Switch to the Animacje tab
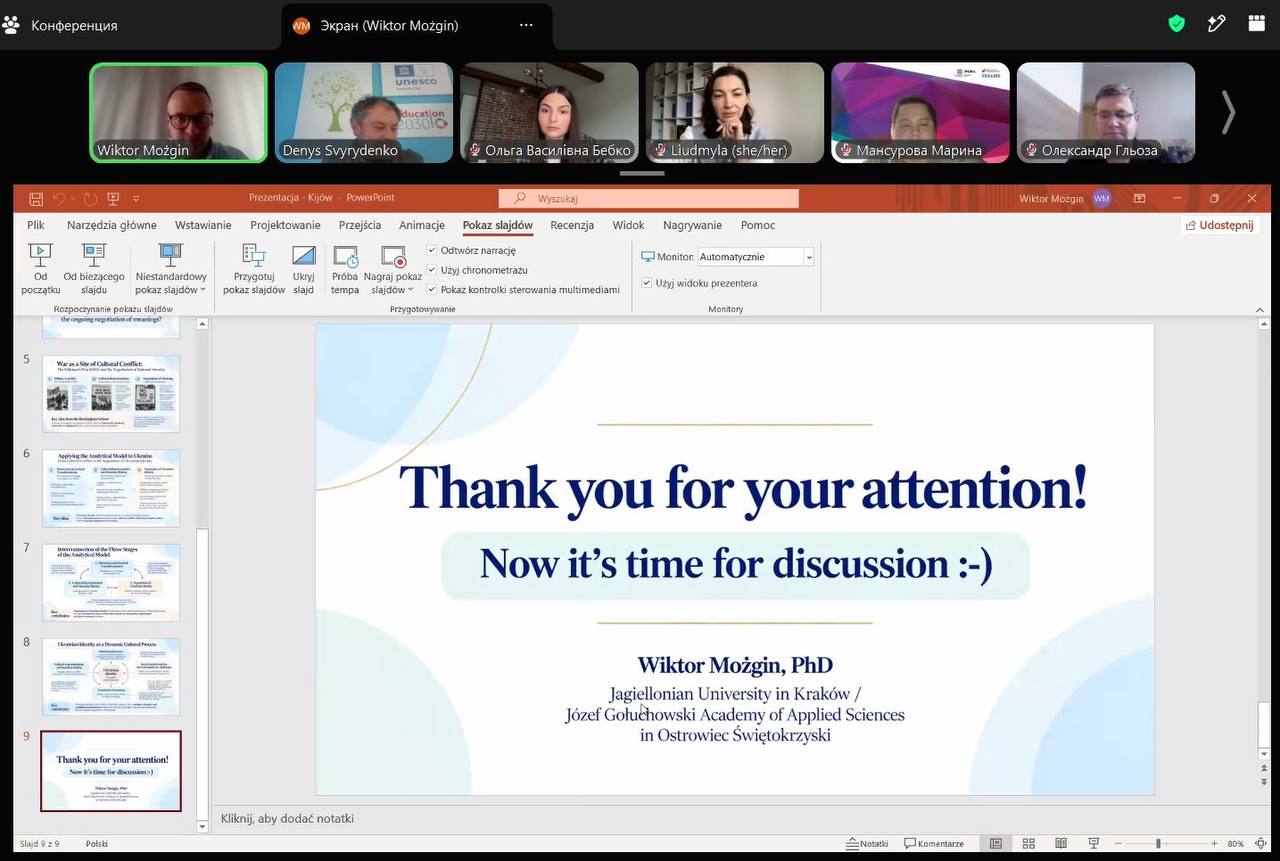Screen dimensions: 1280x861 (422, 225)
